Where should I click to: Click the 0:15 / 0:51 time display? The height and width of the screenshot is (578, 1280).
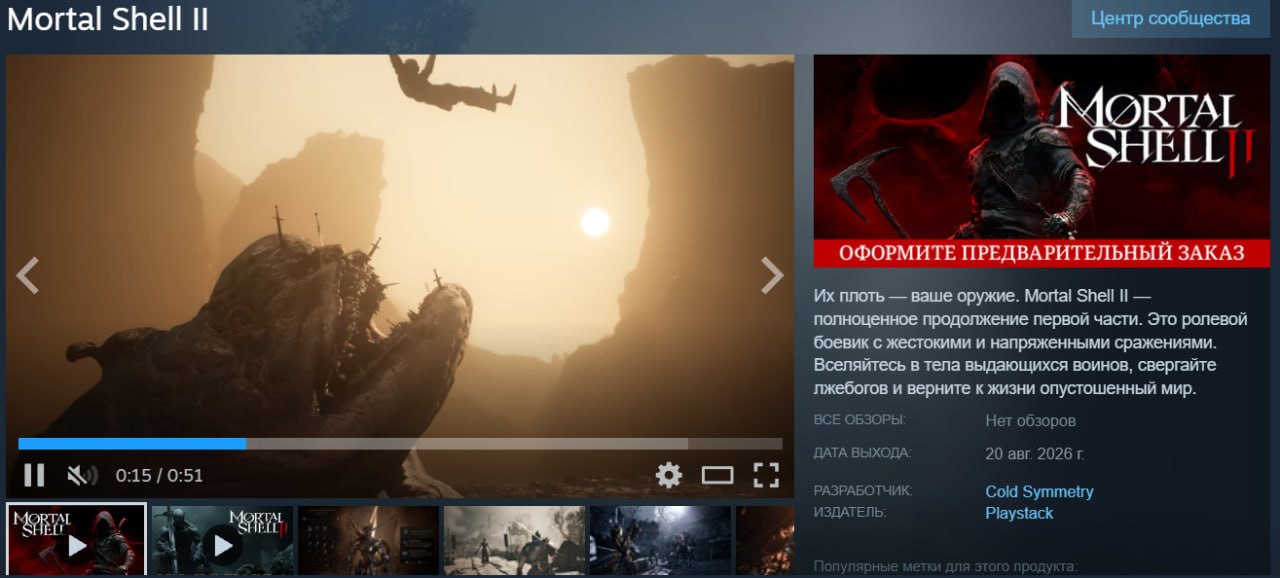[159, 475]
